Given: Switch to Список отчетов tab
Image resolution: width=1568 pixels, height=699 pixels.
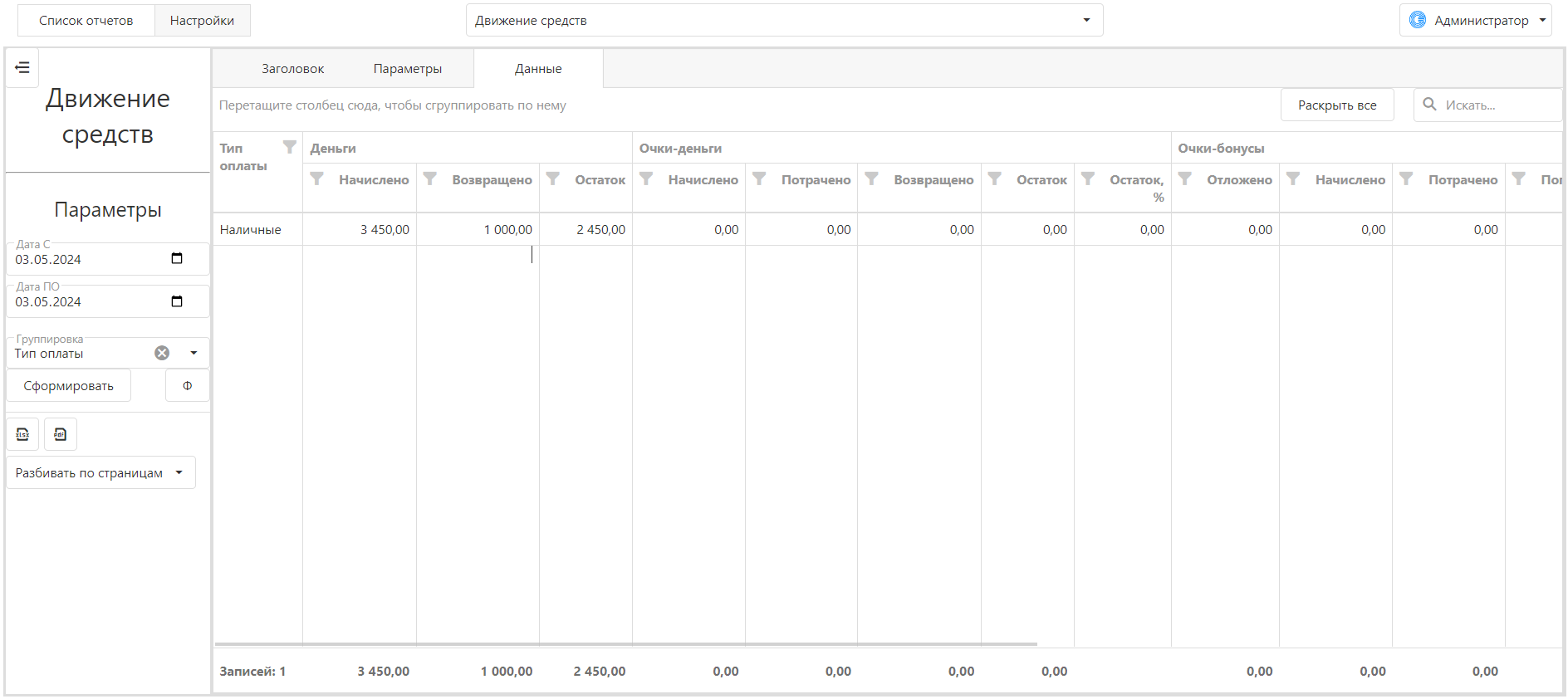Looking at the screenshot, I should [x=86, y=21].
